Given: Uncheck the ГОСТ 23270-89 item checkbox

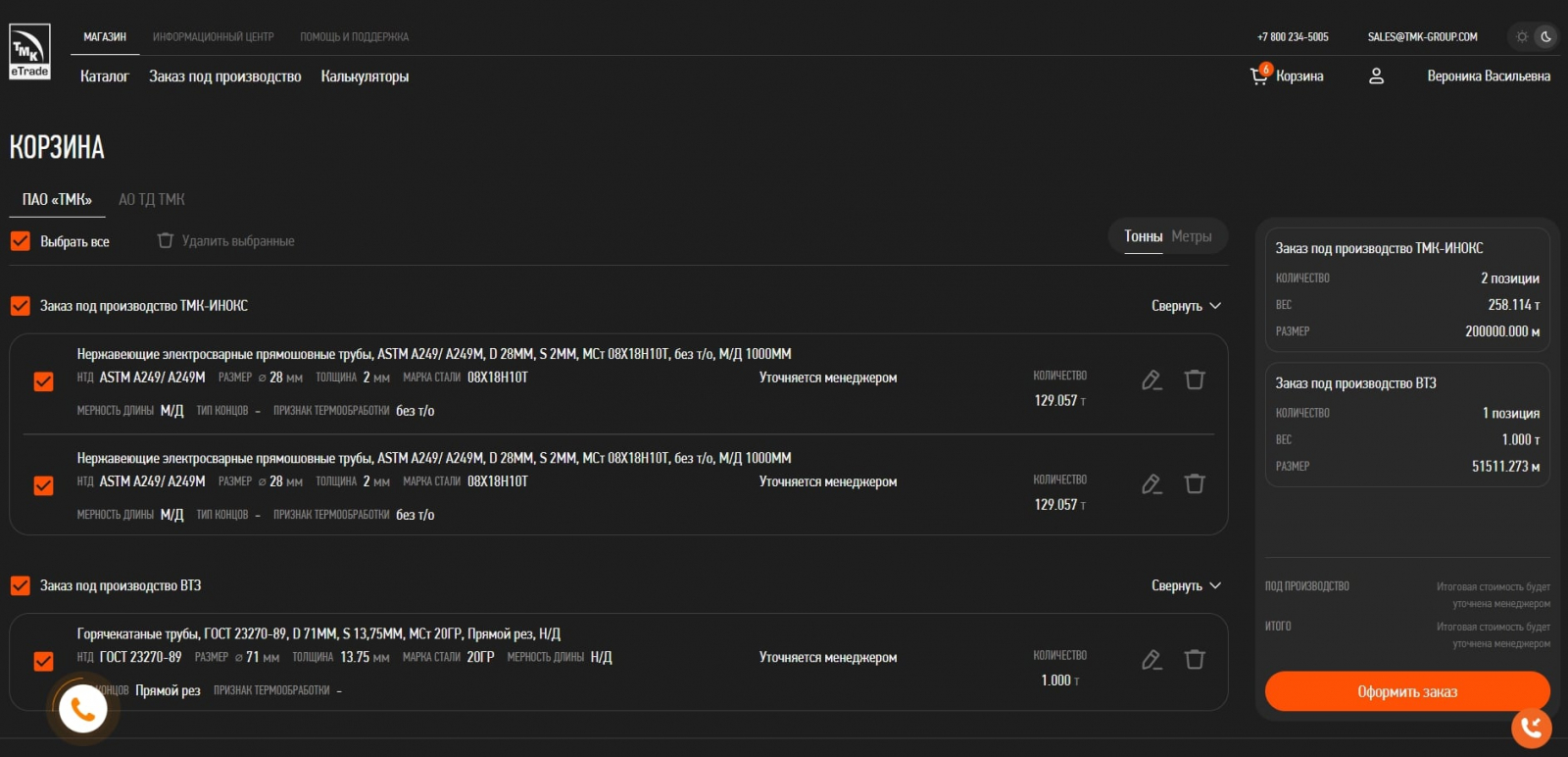Looking at the screenshot, I should coord(44,661).
